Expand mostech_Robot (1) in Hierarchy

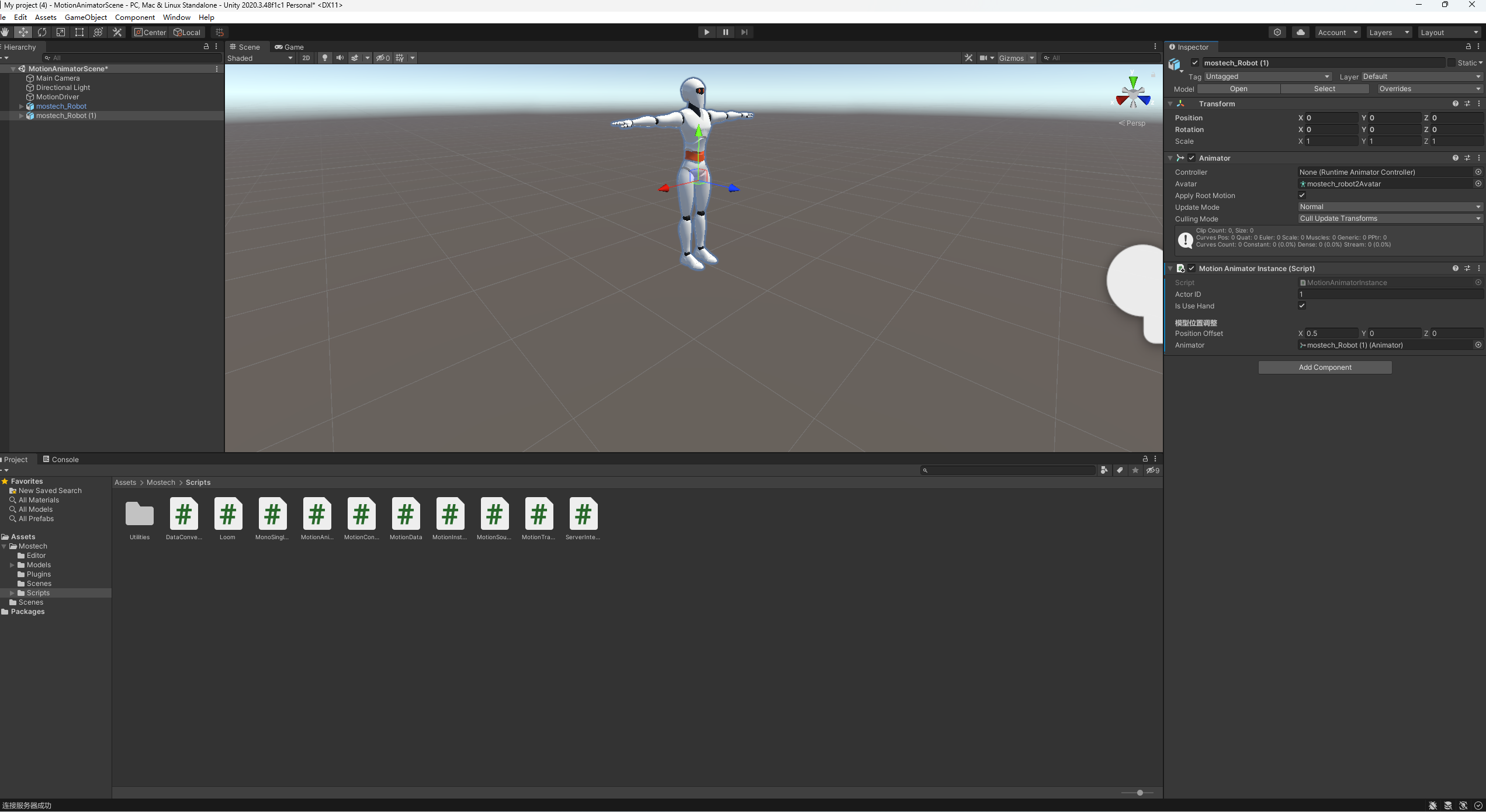pos(22,116)
